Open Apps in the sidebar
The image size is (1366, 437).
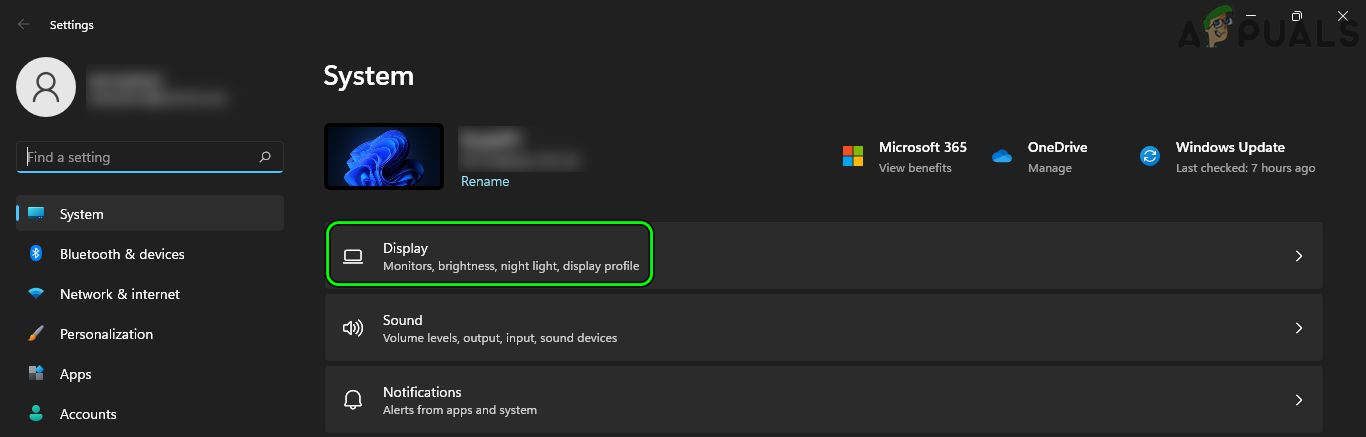pos(75,374)
